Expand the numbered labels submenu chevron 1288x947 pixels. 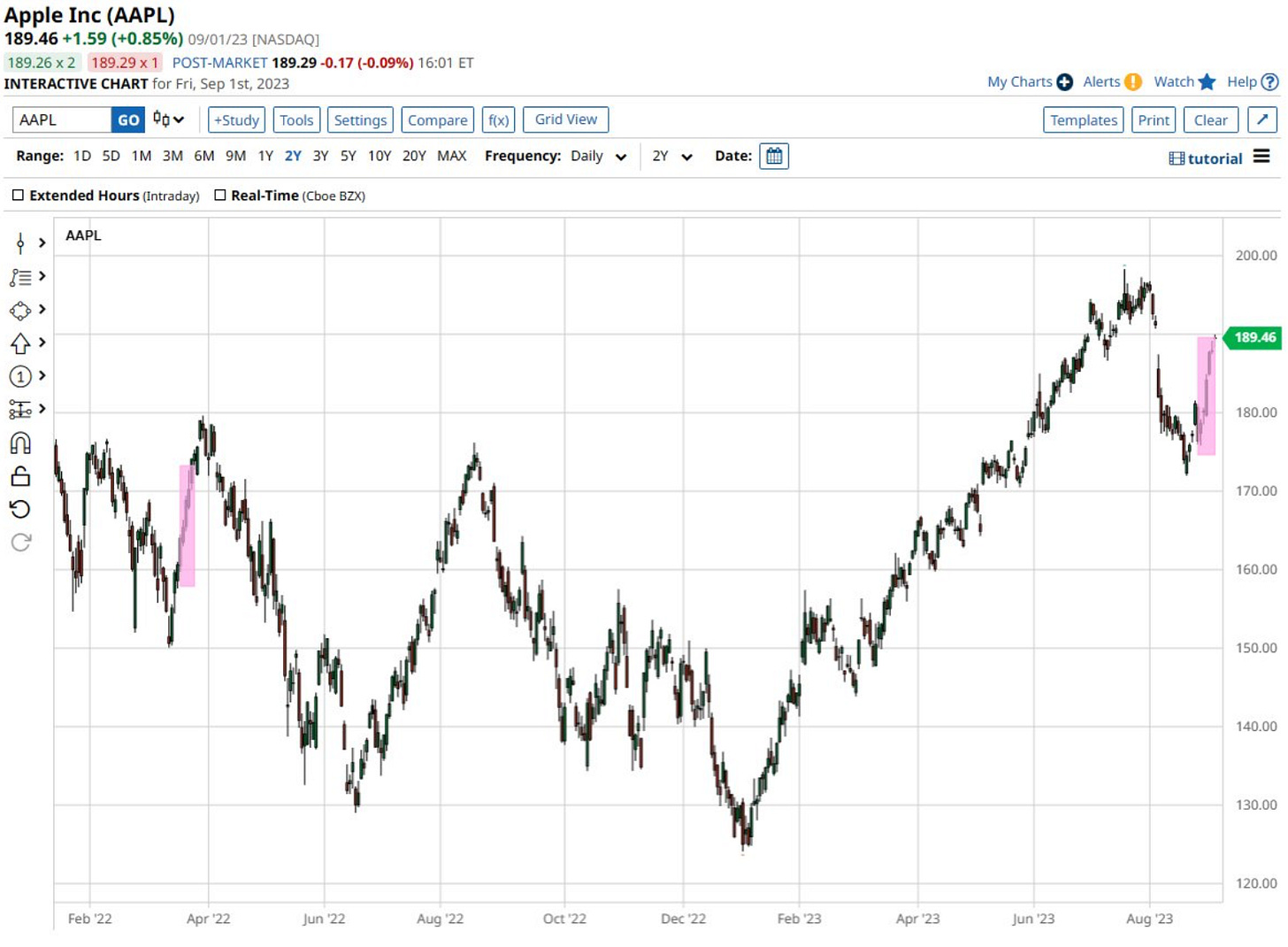[42, 376]
